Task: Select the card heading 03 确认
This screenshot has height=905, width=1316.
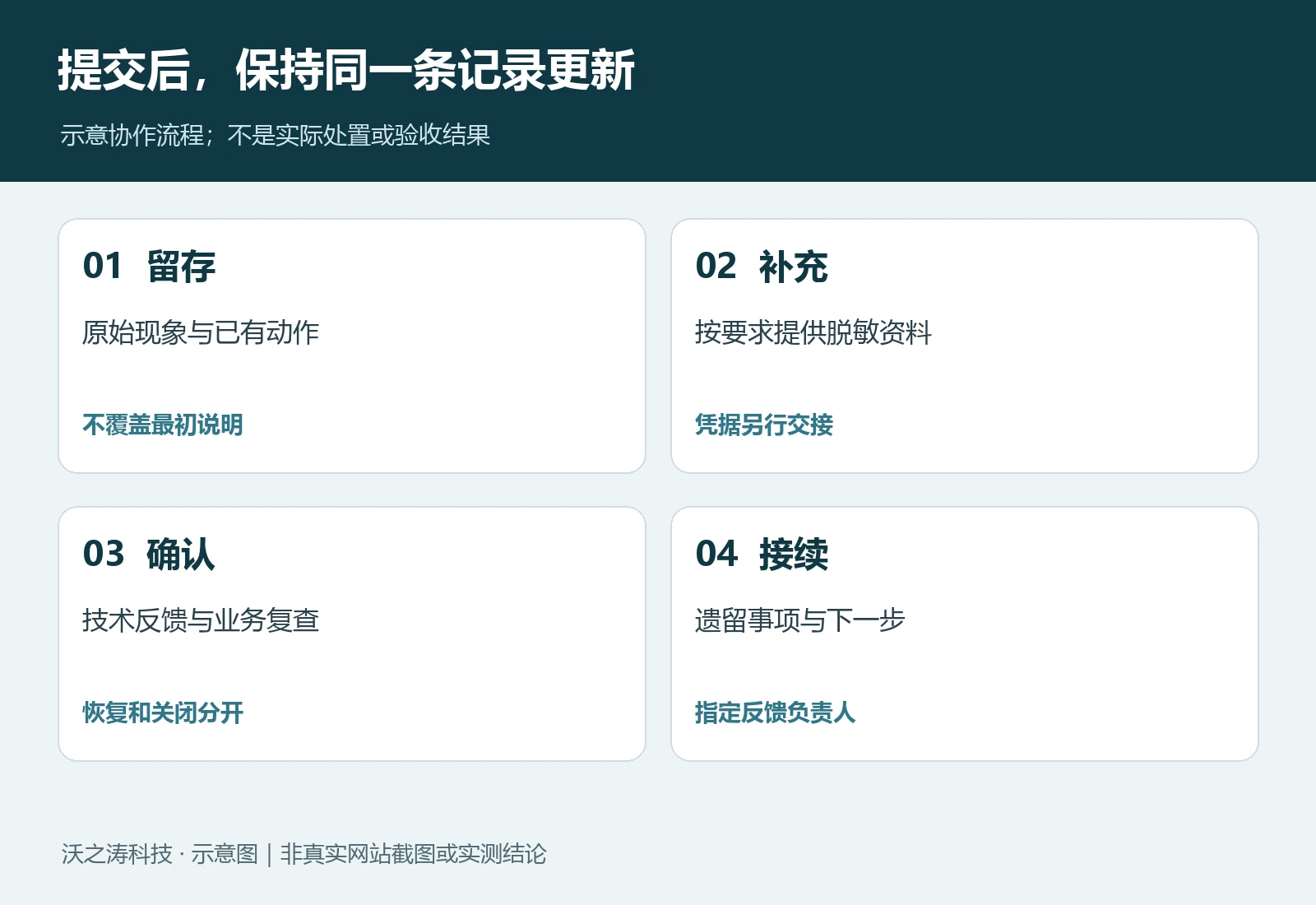Action: coord(149,555)
